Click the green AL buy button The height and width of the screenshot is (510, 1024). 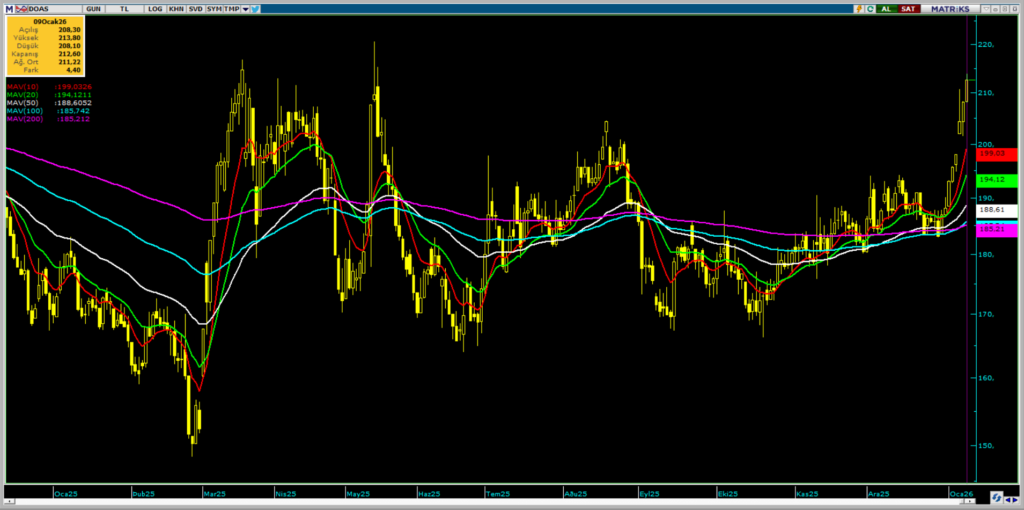(x=885, y=8)
